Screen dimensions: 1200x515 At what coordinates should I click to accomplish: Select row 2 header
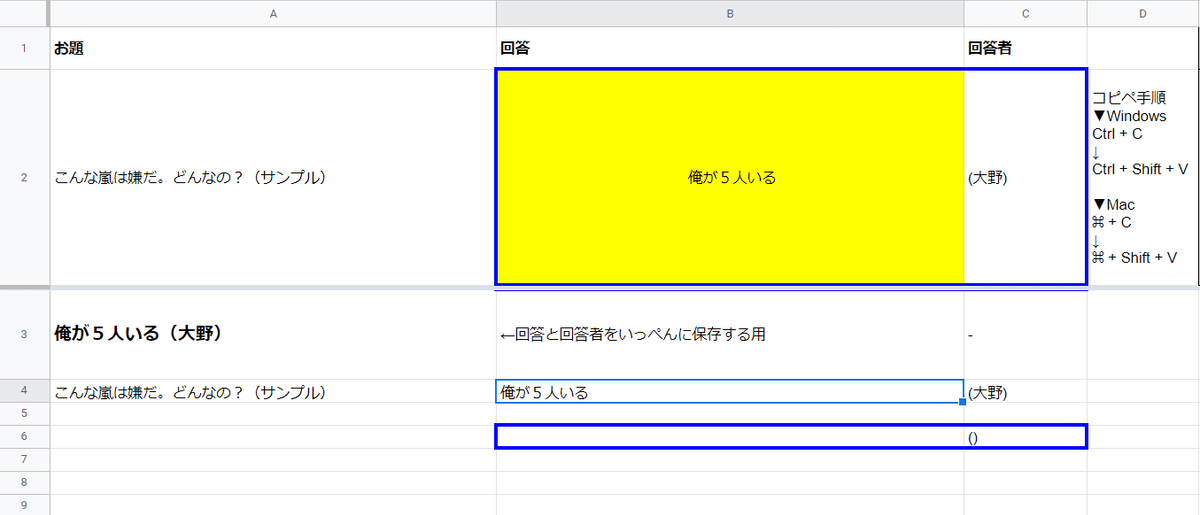(x=24, y=177)
